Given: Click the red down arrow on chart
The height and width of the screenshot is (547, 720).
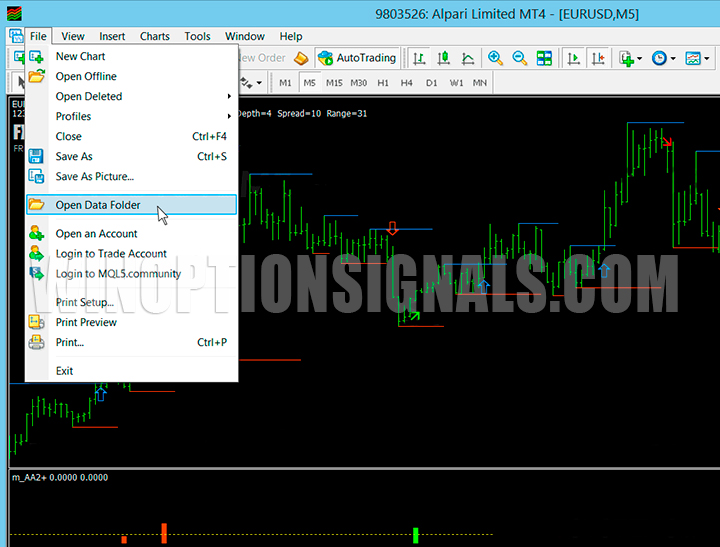Looking at the screenshot, I should (x=392, y=230).
